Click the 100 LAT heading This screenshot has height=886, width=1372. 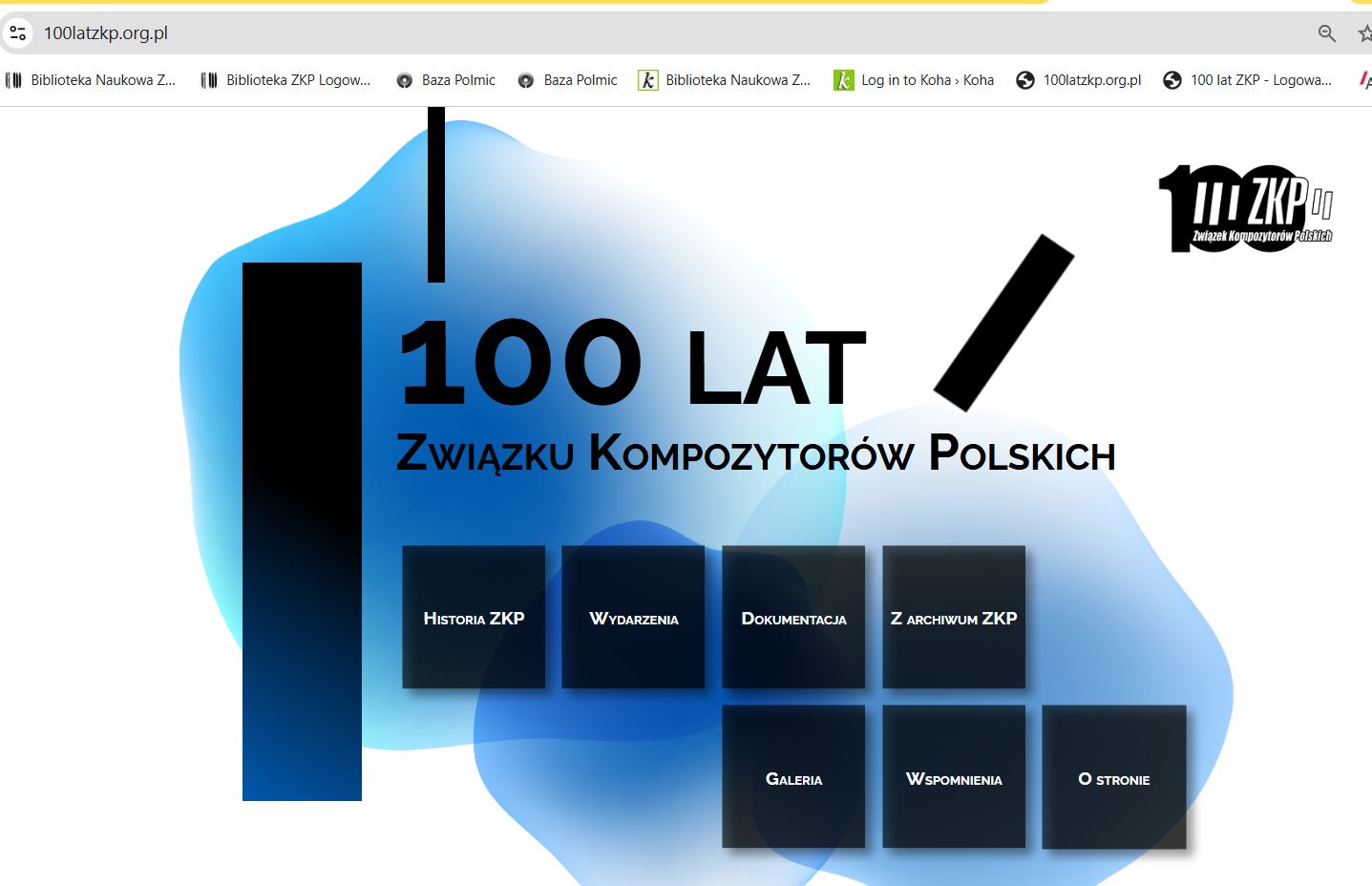pos(633,364)
